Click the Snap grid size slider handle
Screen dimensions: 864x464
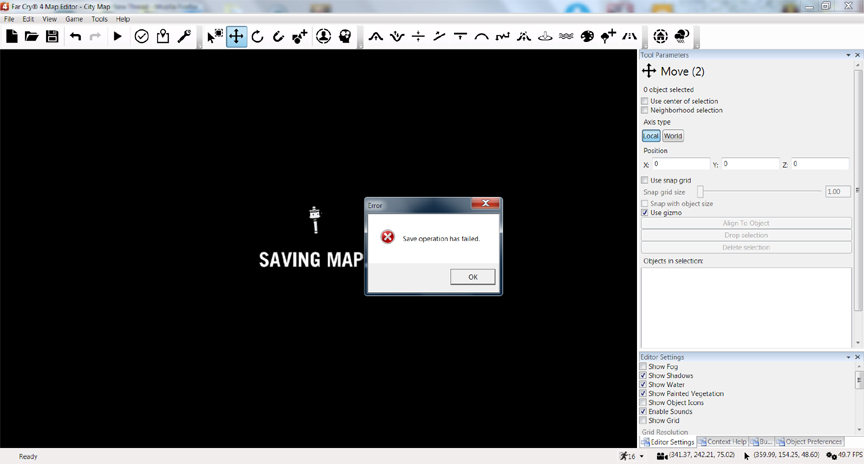pyautogui.click(x=700, y=191)
